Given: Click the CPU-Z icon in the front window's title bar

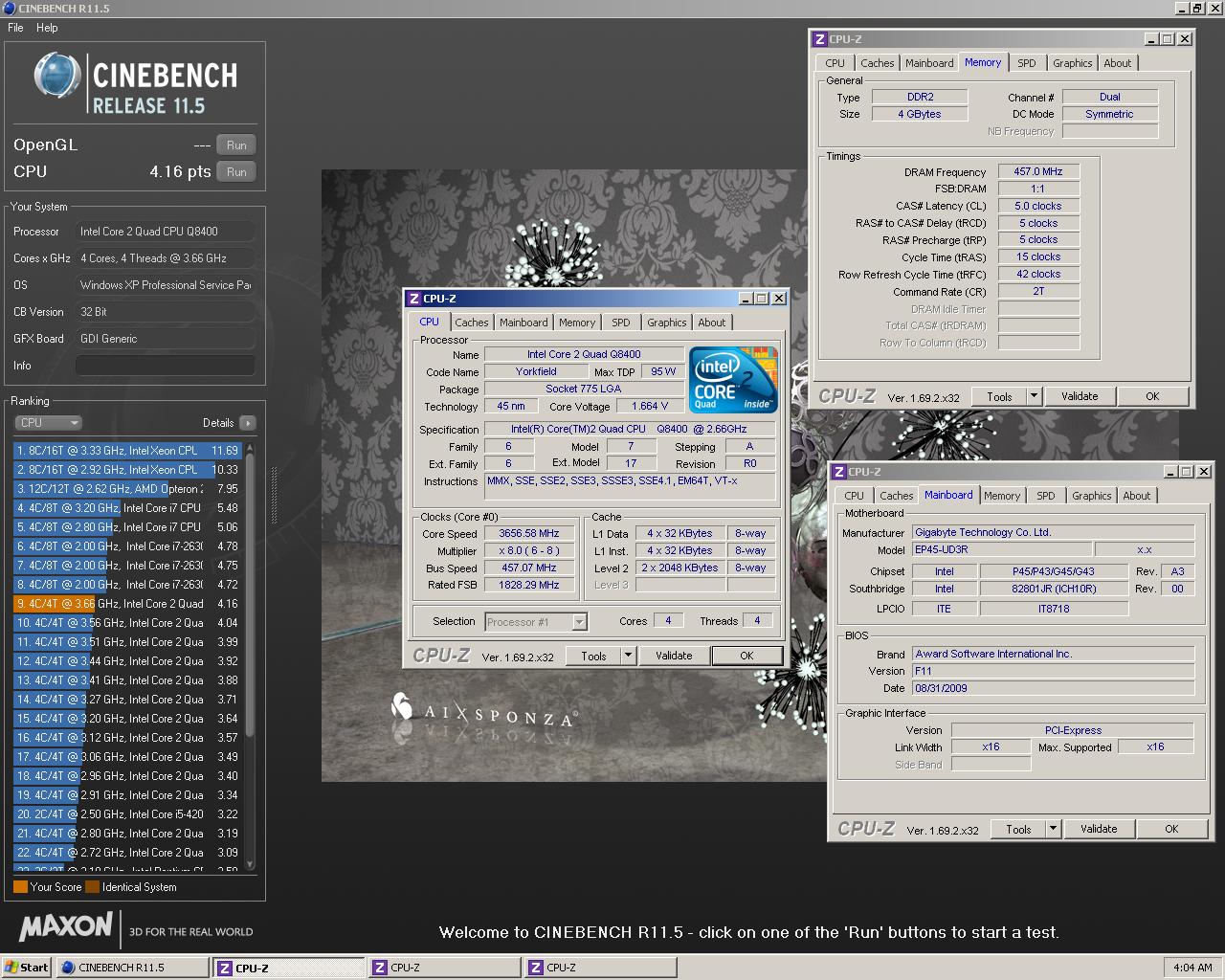Looking at the screenshot, I should 413,299.
